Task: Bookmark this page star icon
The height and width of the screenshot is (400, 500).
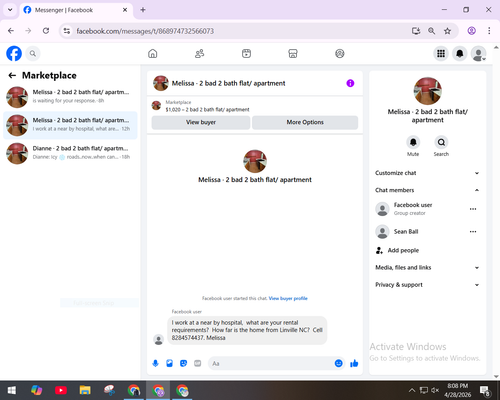Action: [x=447, y=31]
